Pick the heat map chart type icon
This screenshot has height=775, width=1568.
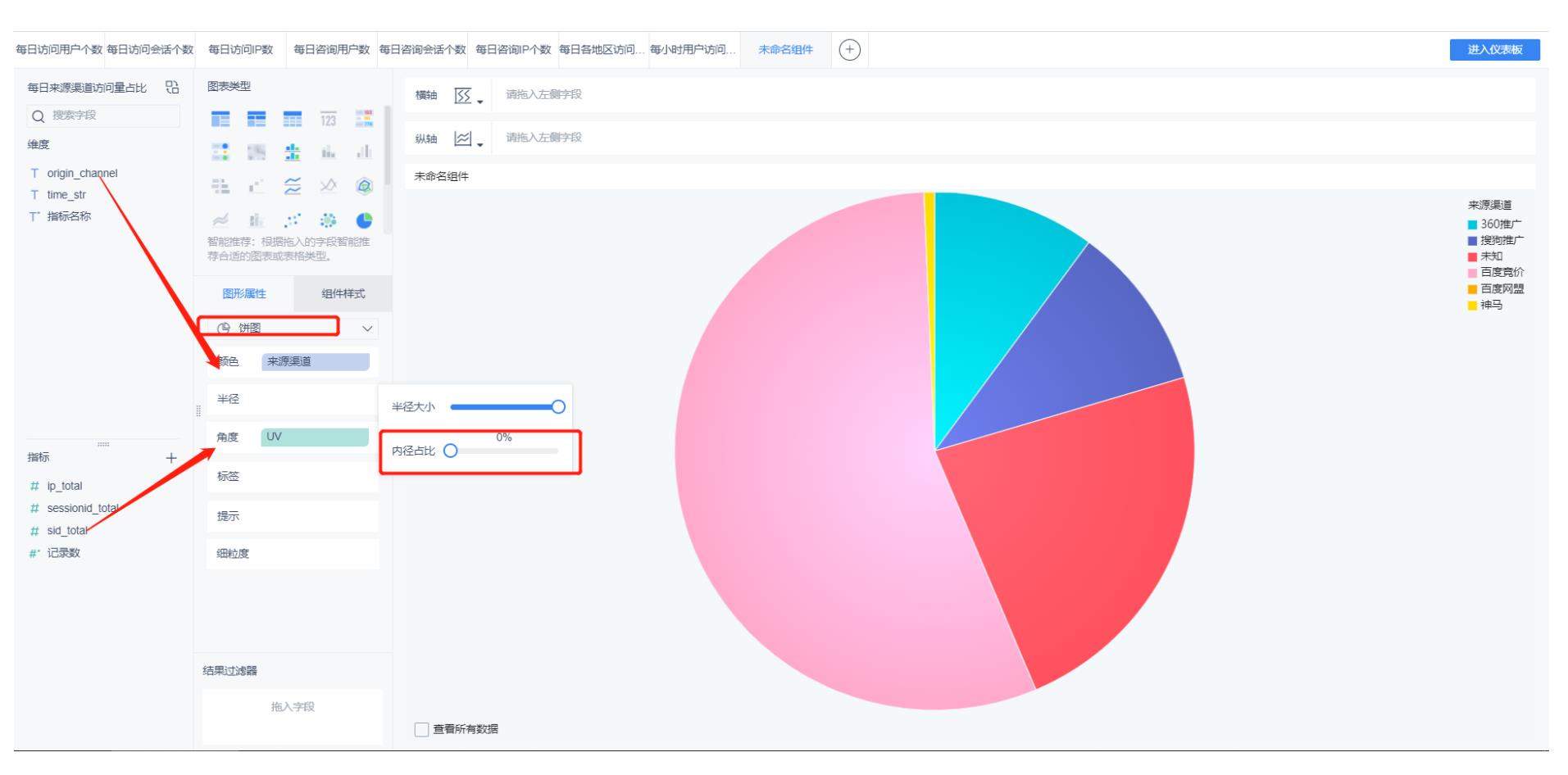(x=257, y=152)
